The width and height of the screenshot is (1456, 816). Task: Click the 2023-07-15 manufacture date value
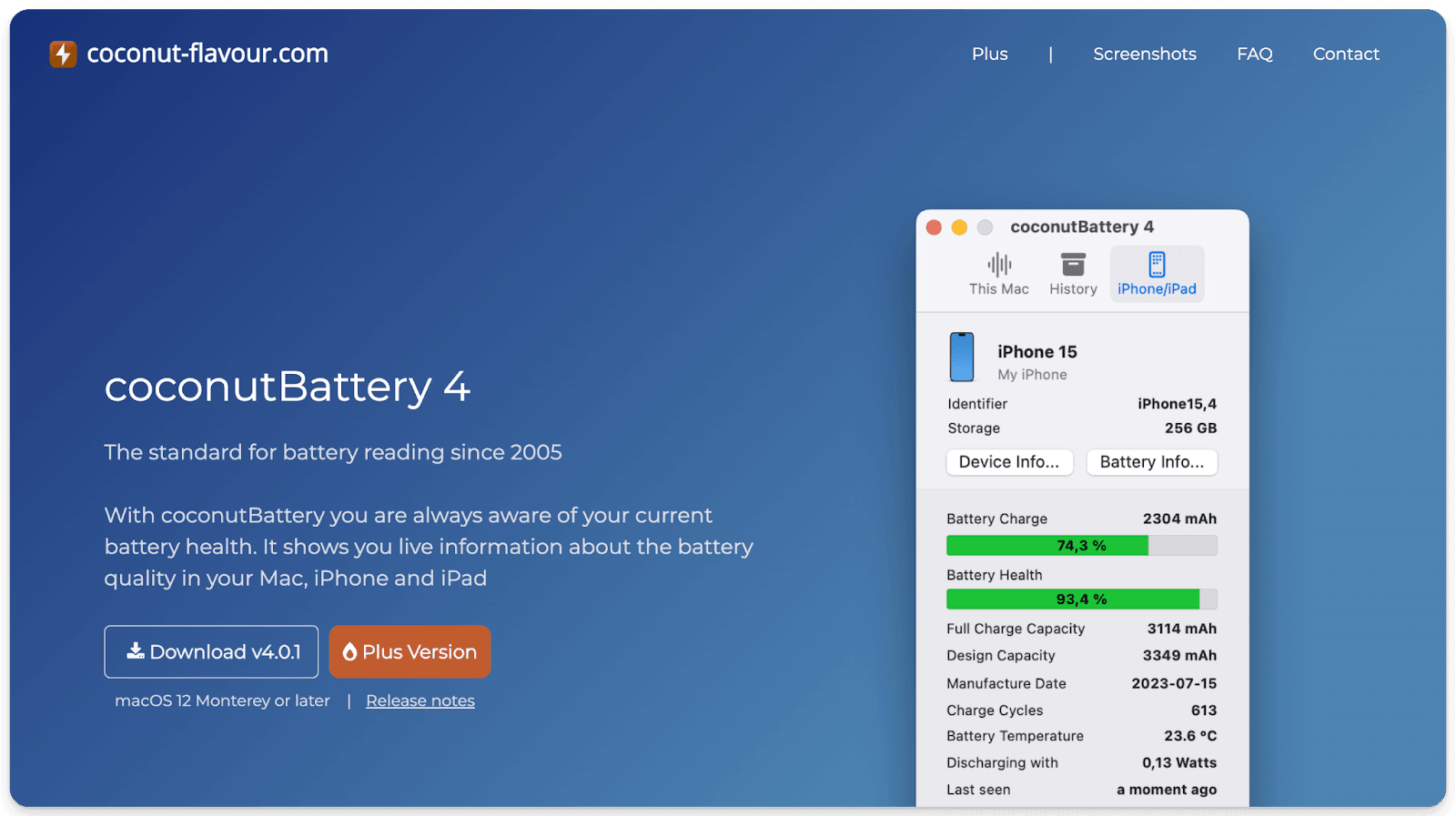1174,683
